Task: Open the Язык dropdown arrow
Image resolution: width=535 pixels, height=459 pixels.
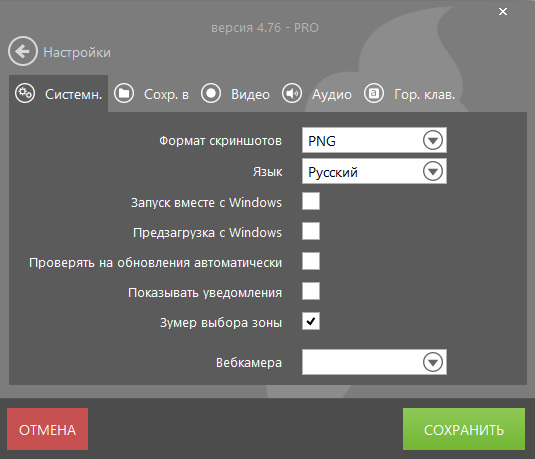Action: click(x=433, y=171)
